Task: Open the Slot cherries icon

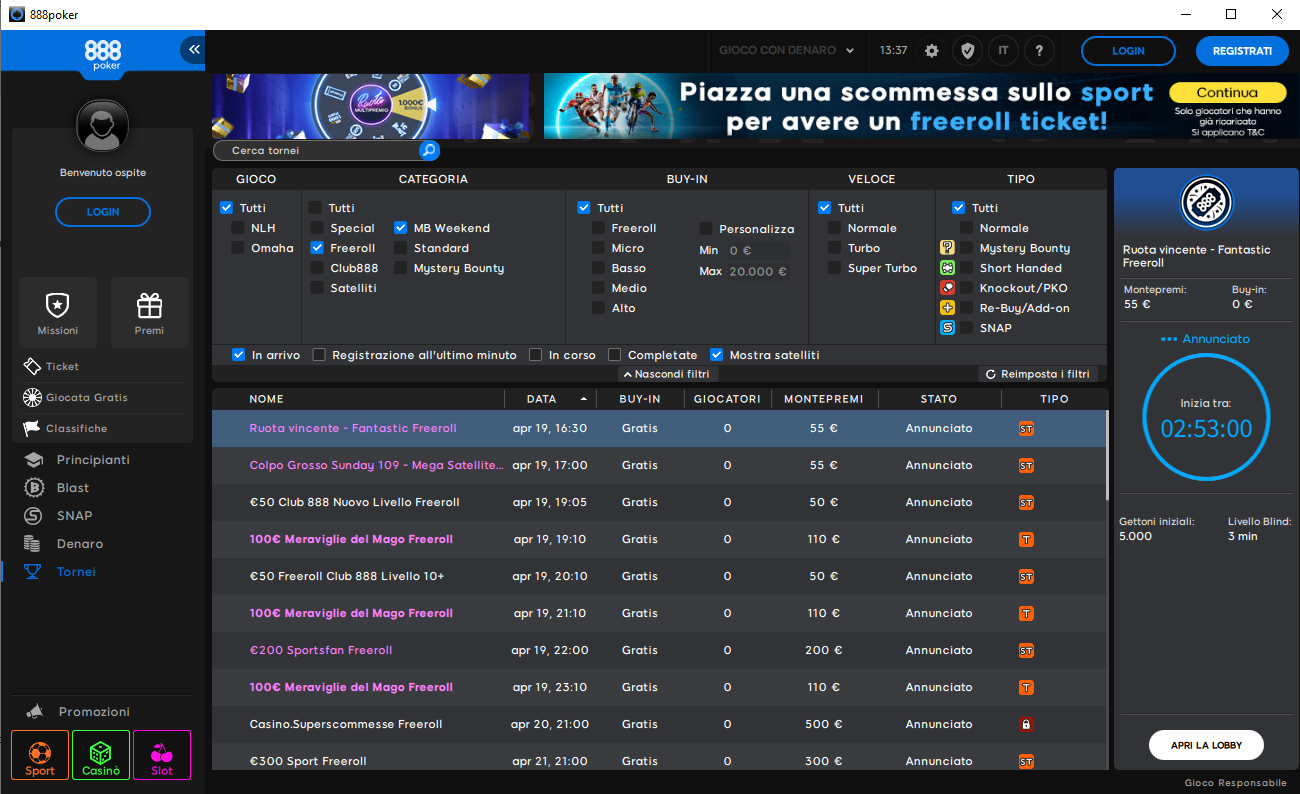Action: pyautogui.click(x=162, y=755)
